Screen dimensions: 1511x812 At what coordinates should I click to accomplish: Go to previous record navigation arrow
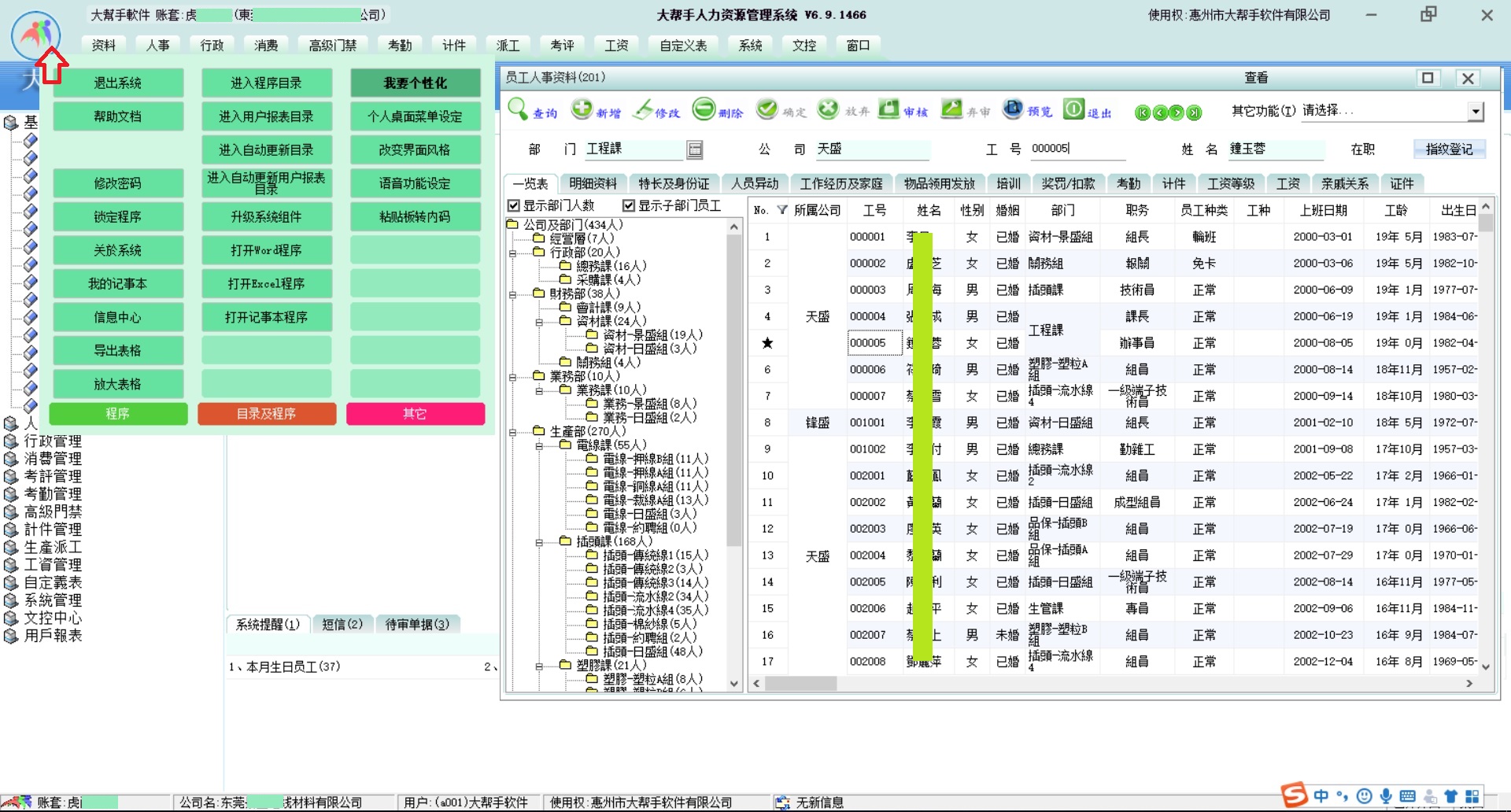pyautogui.click(x=1160, y=113)
